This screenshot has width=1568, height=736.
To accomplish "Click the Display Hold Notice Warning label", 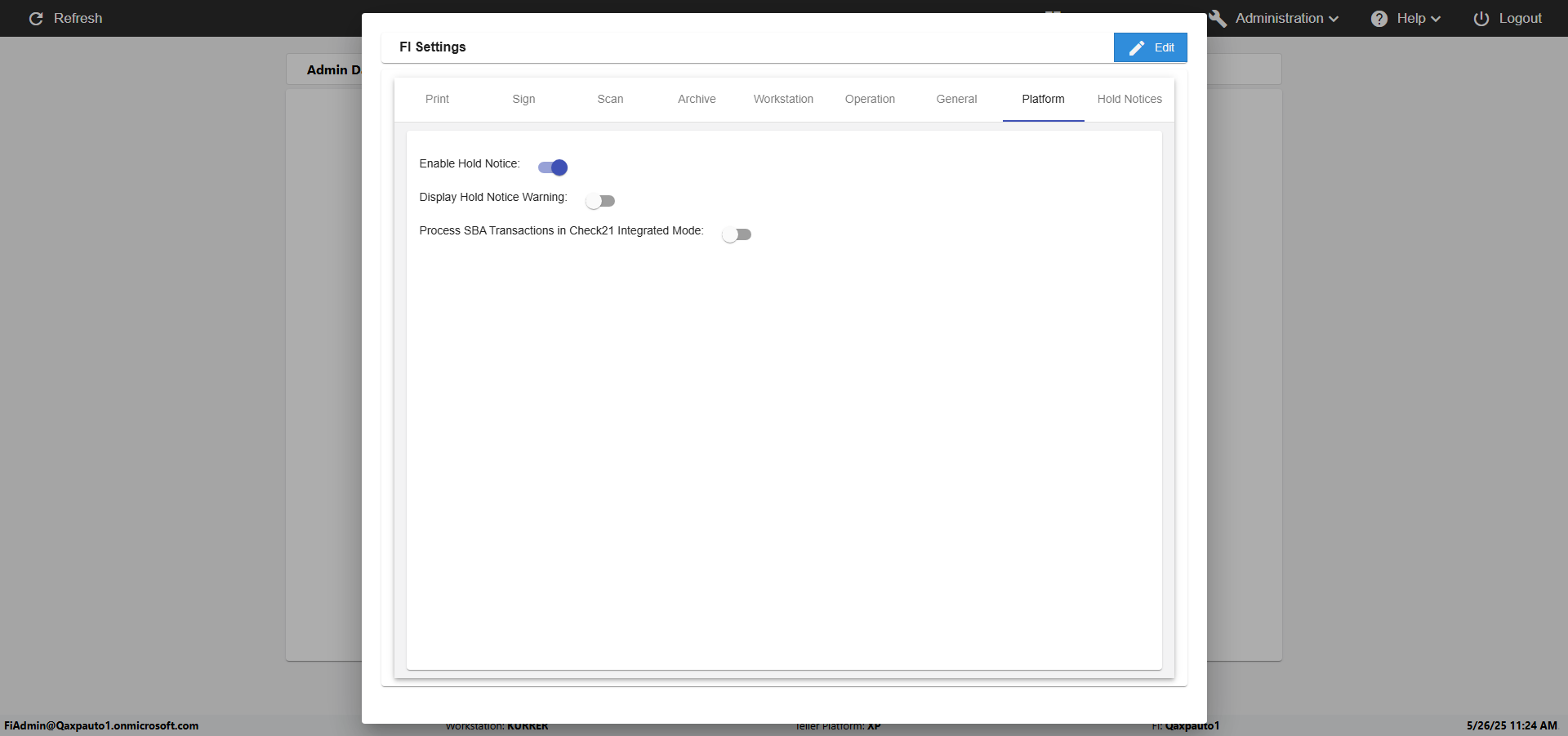I will coord(493,197).
